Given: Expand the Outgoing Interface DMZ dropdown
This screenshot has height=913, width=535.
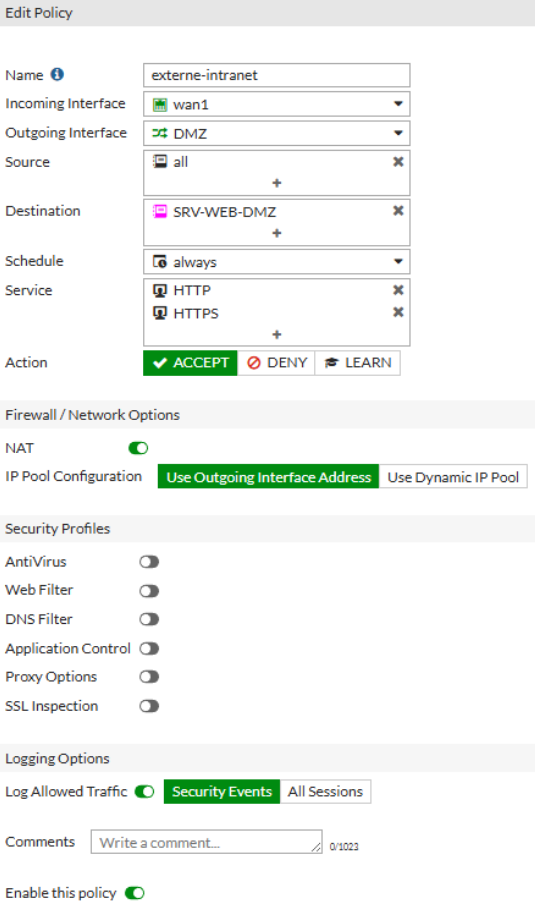Looking at the screenshot, I should point(277,133).
